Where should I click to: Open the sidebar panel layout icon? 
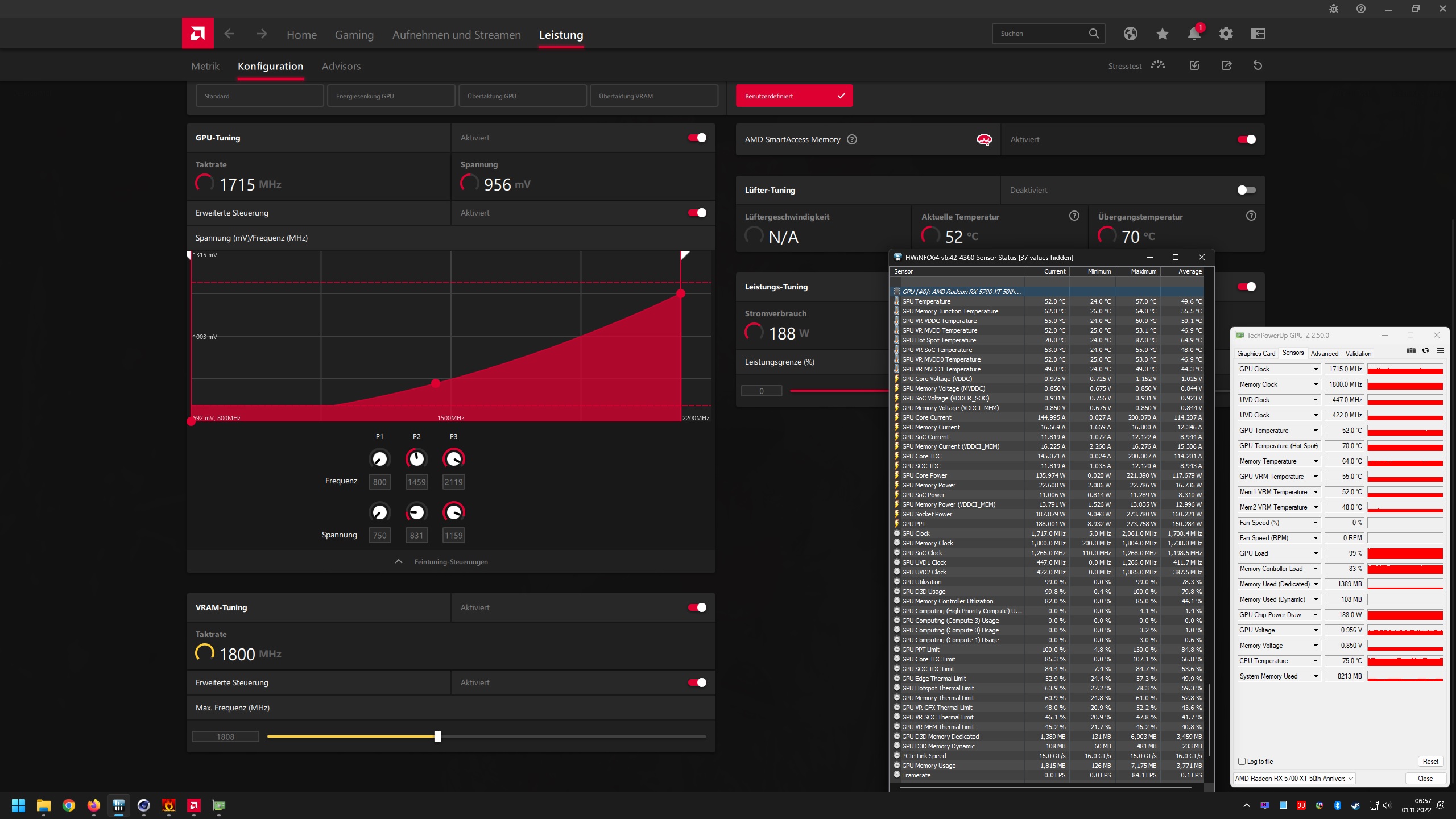[x=1258, y=34]
